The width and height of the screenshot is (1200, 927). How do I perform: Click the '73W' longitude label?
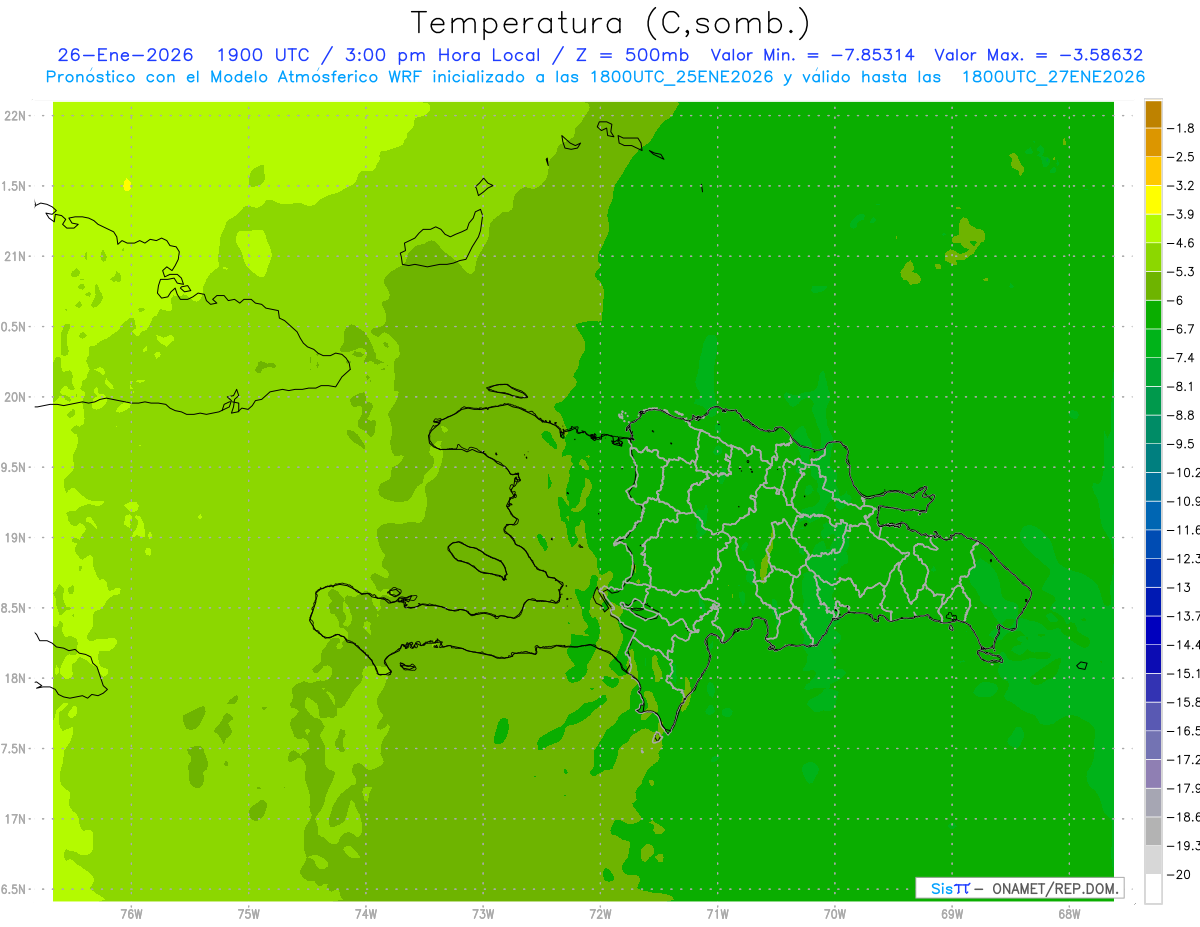click(483, 914)
